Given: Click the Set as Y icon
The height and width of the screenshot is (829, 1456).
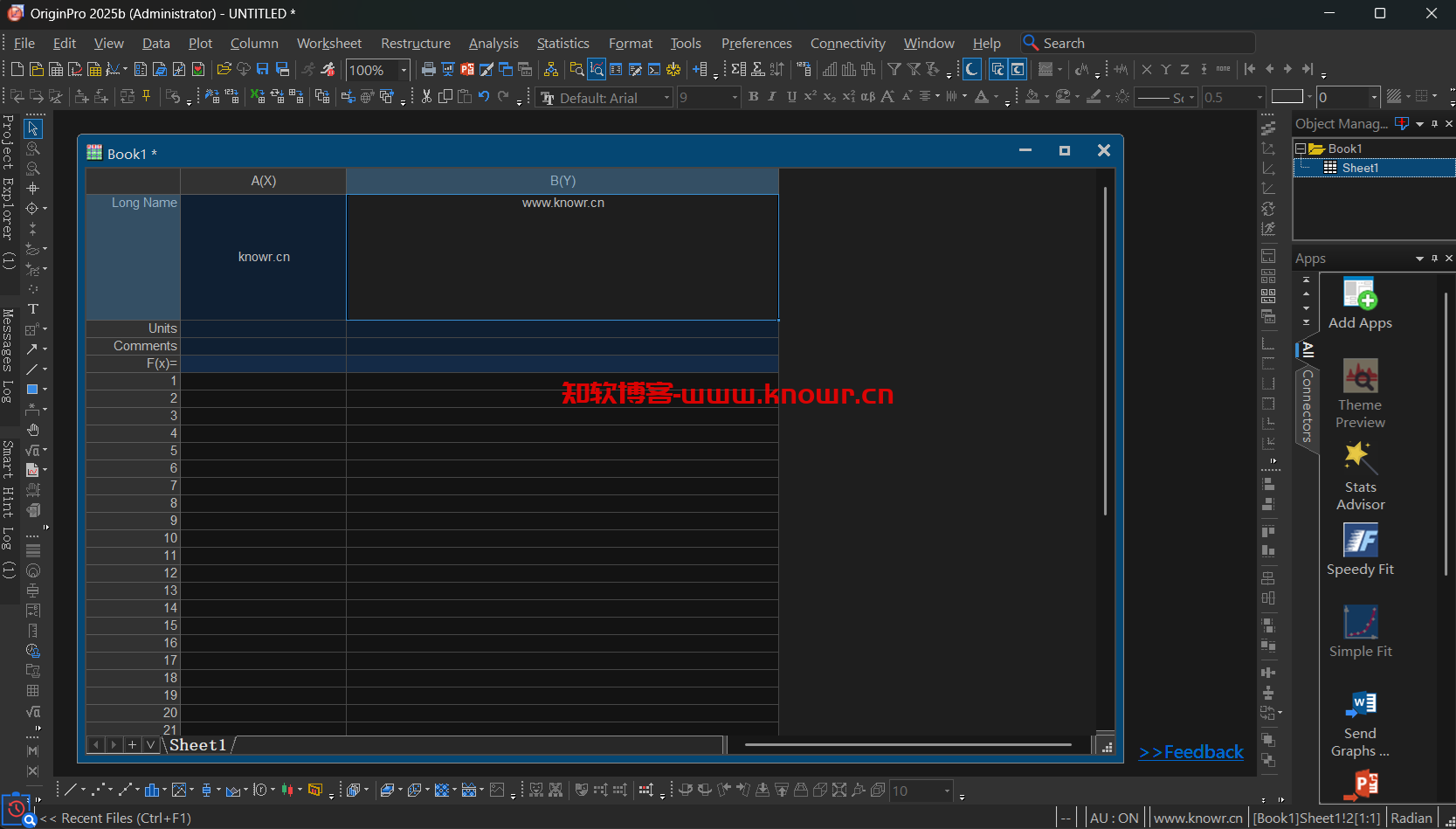Looking at the screenshot, I should pyautogui.click(x=1166, y=69).
